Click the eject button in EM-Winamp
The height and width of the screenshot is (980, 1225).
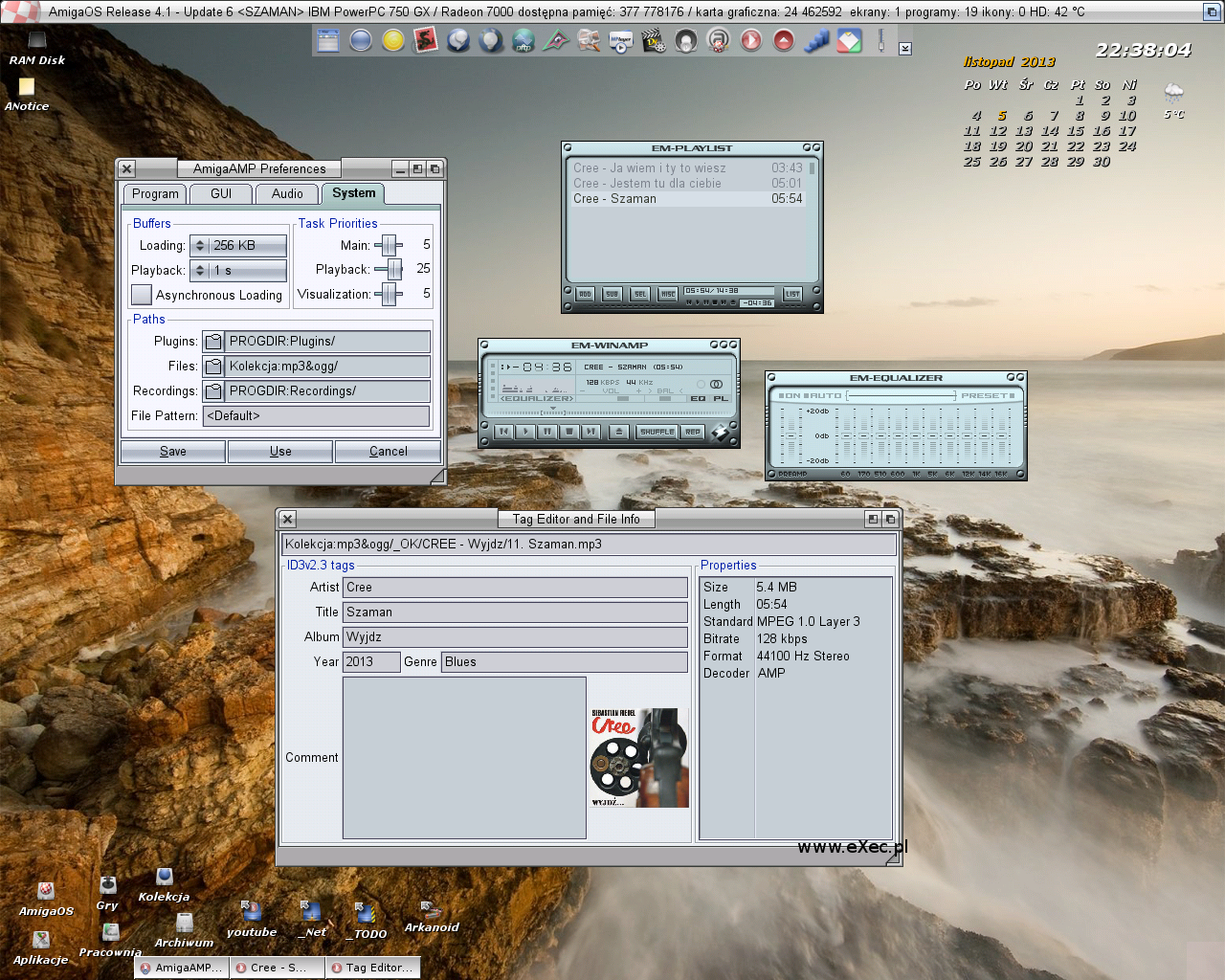(619, 432)
